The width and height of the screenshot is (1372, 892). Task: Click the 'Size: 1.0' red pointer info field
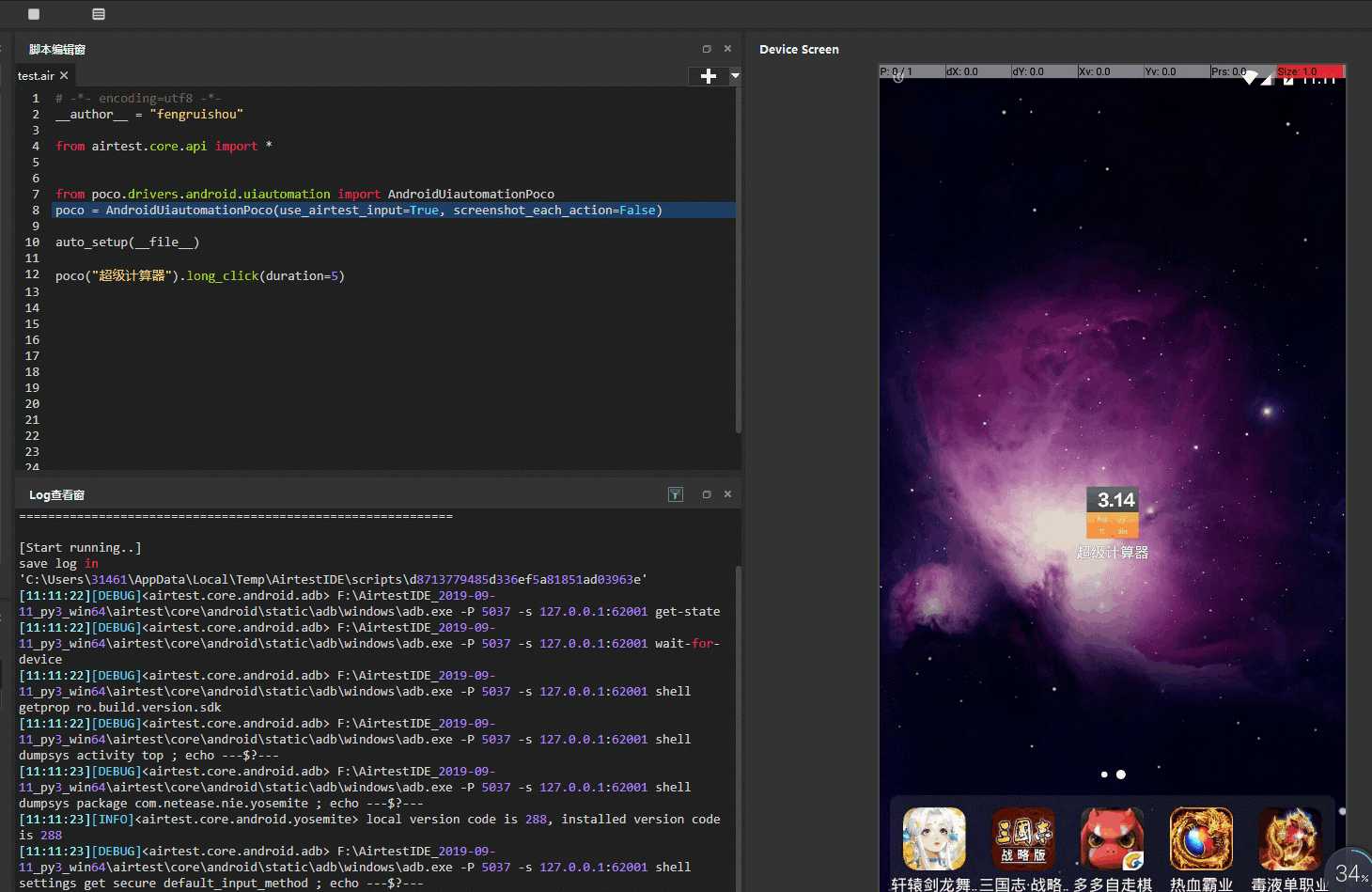click(1311, 71)
